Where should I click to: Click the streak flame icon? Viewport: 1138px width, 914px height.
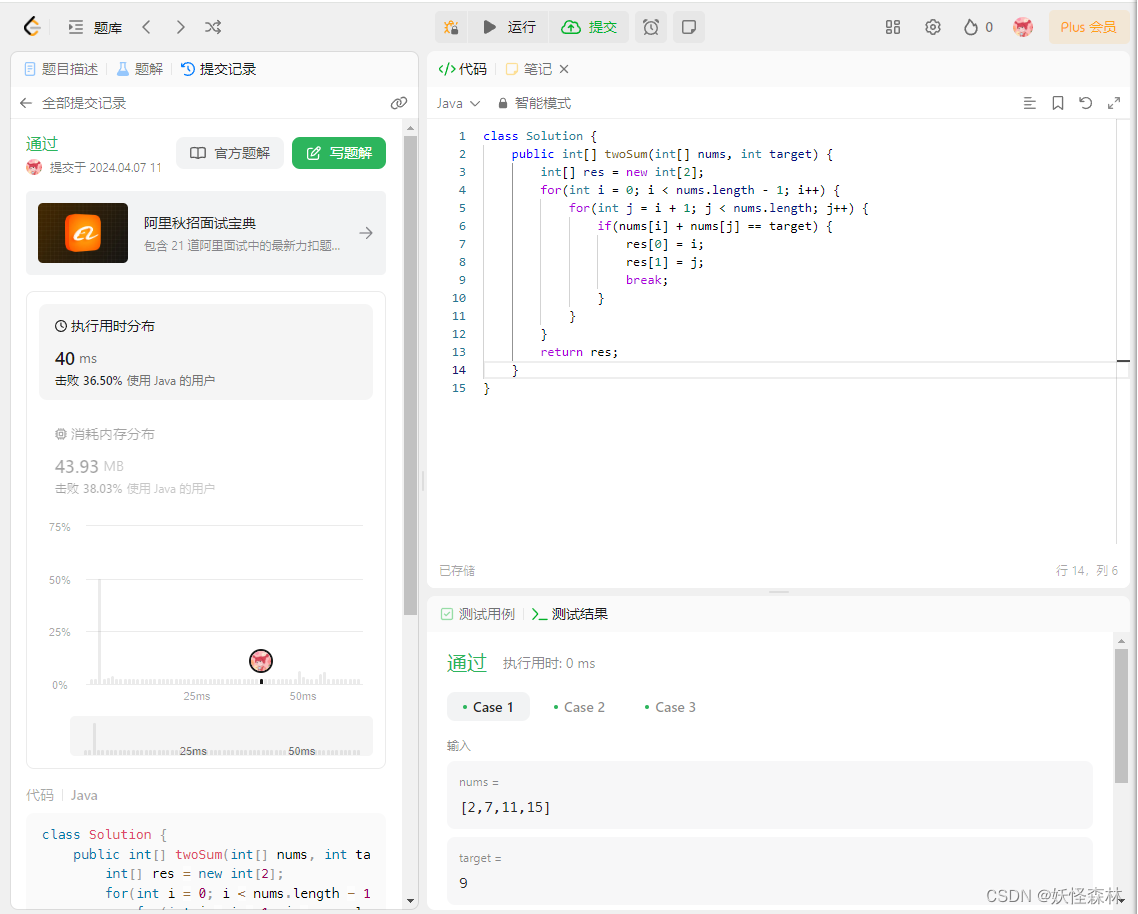(970, 28)
